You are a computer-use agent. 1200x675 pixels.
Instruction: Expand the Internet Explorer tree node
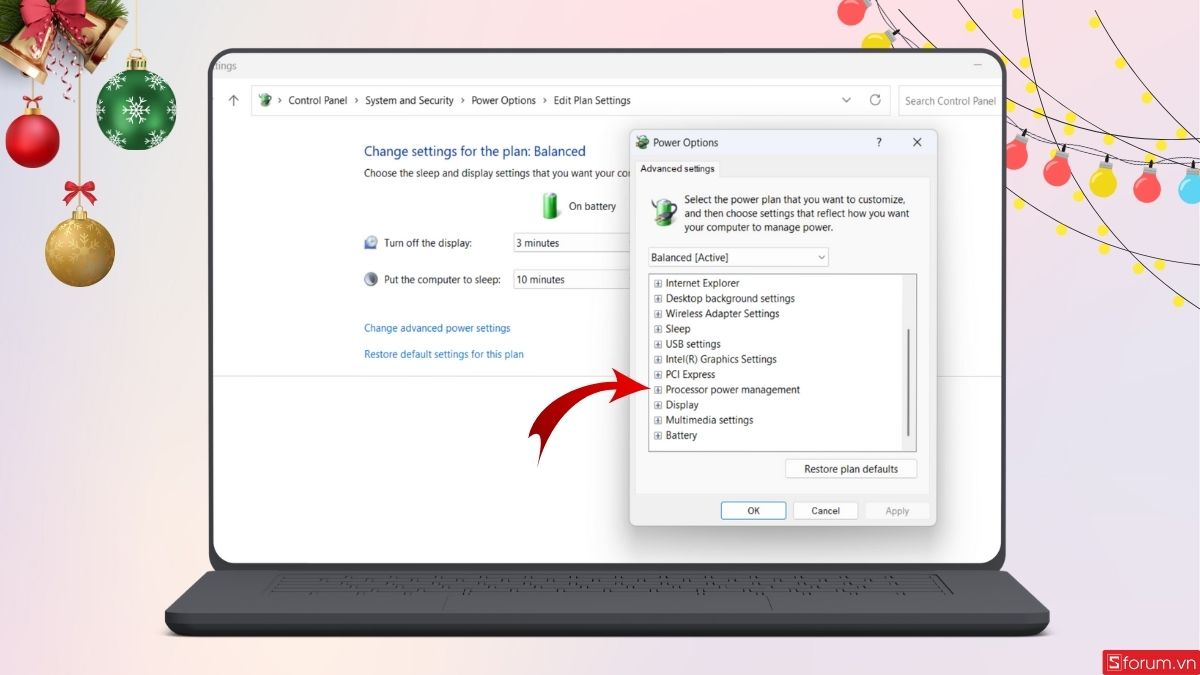(x=658, y=283)
